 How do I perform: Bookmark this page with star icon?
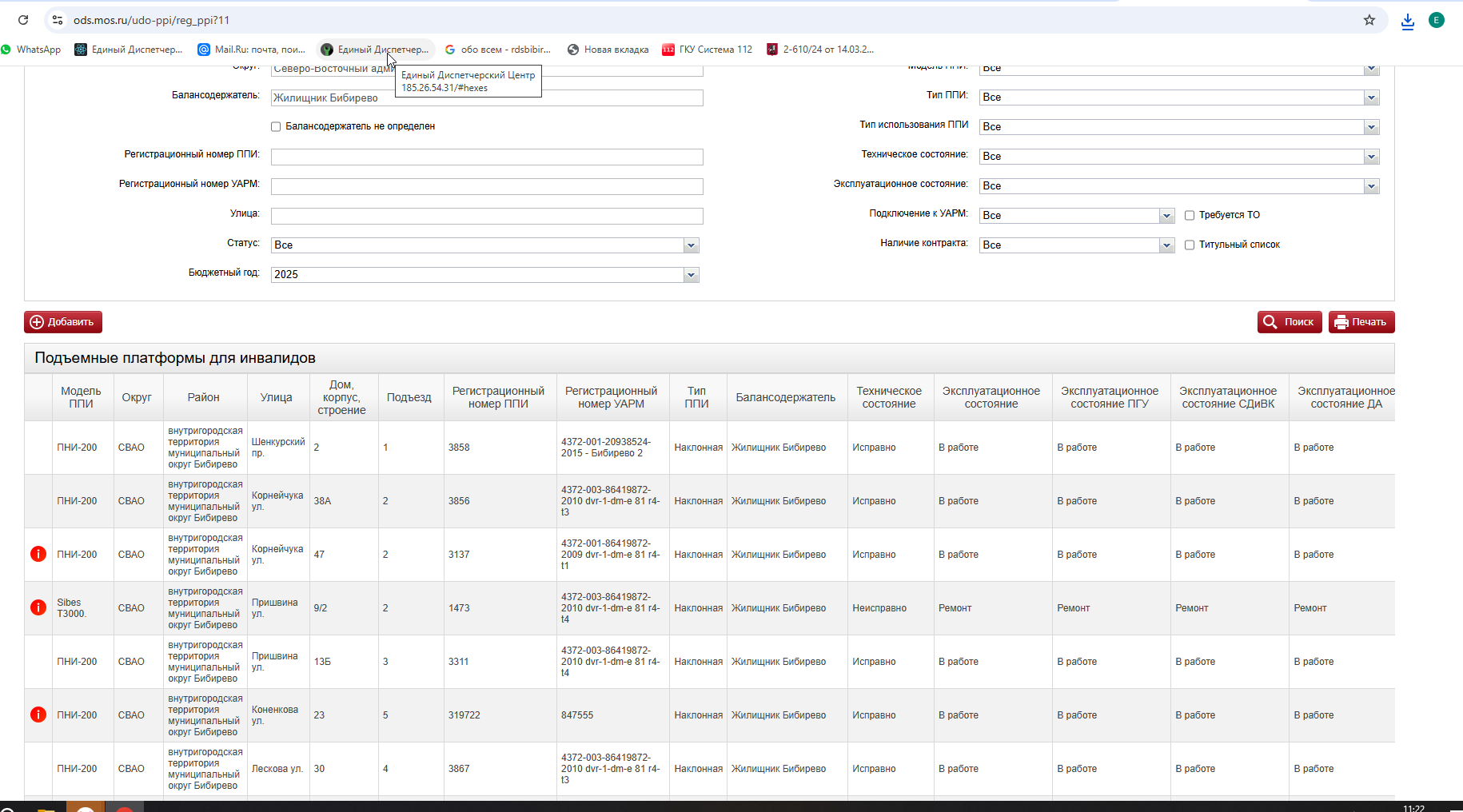1369,20
